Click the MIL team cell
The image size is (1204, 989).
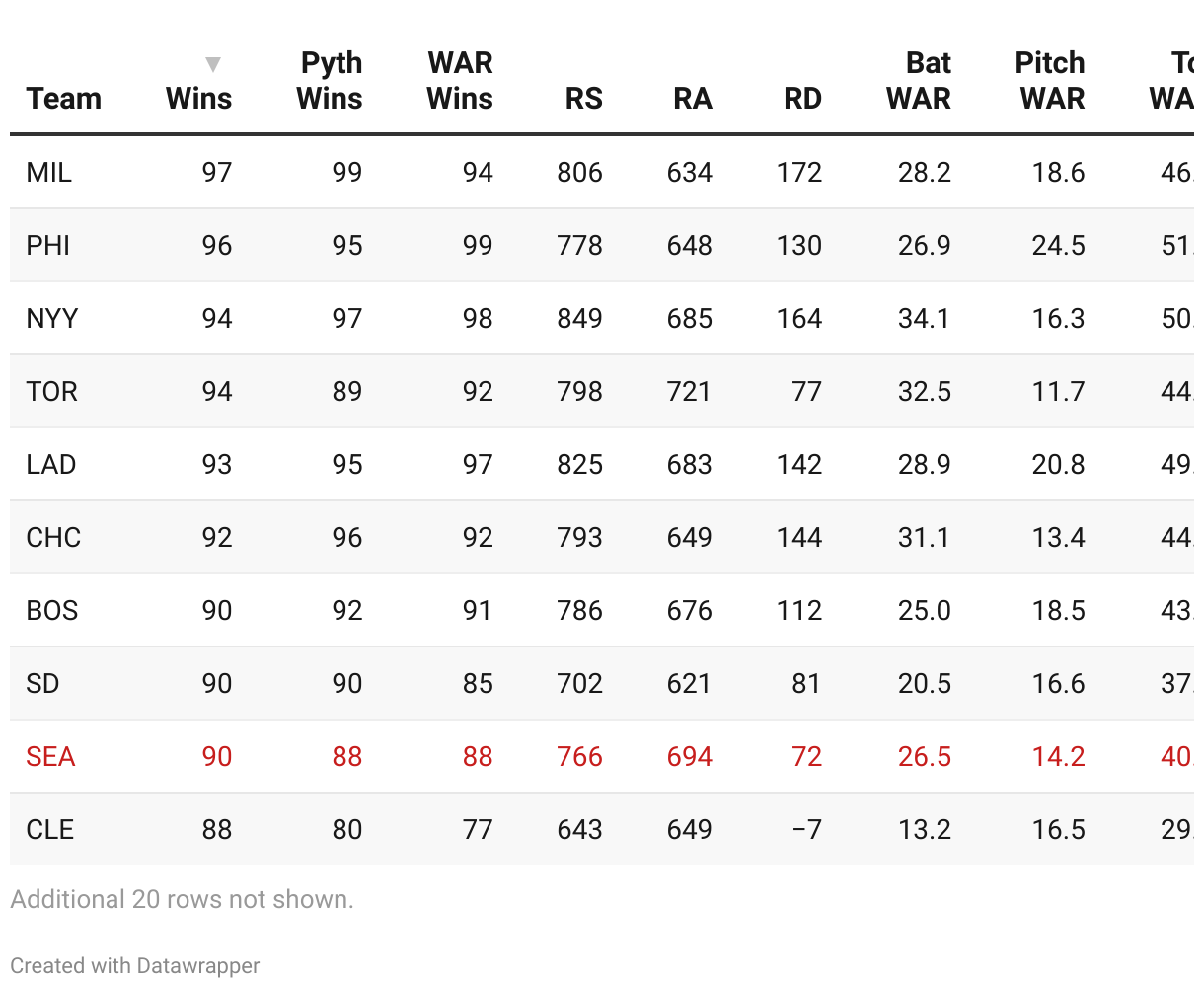click(49, 172)
